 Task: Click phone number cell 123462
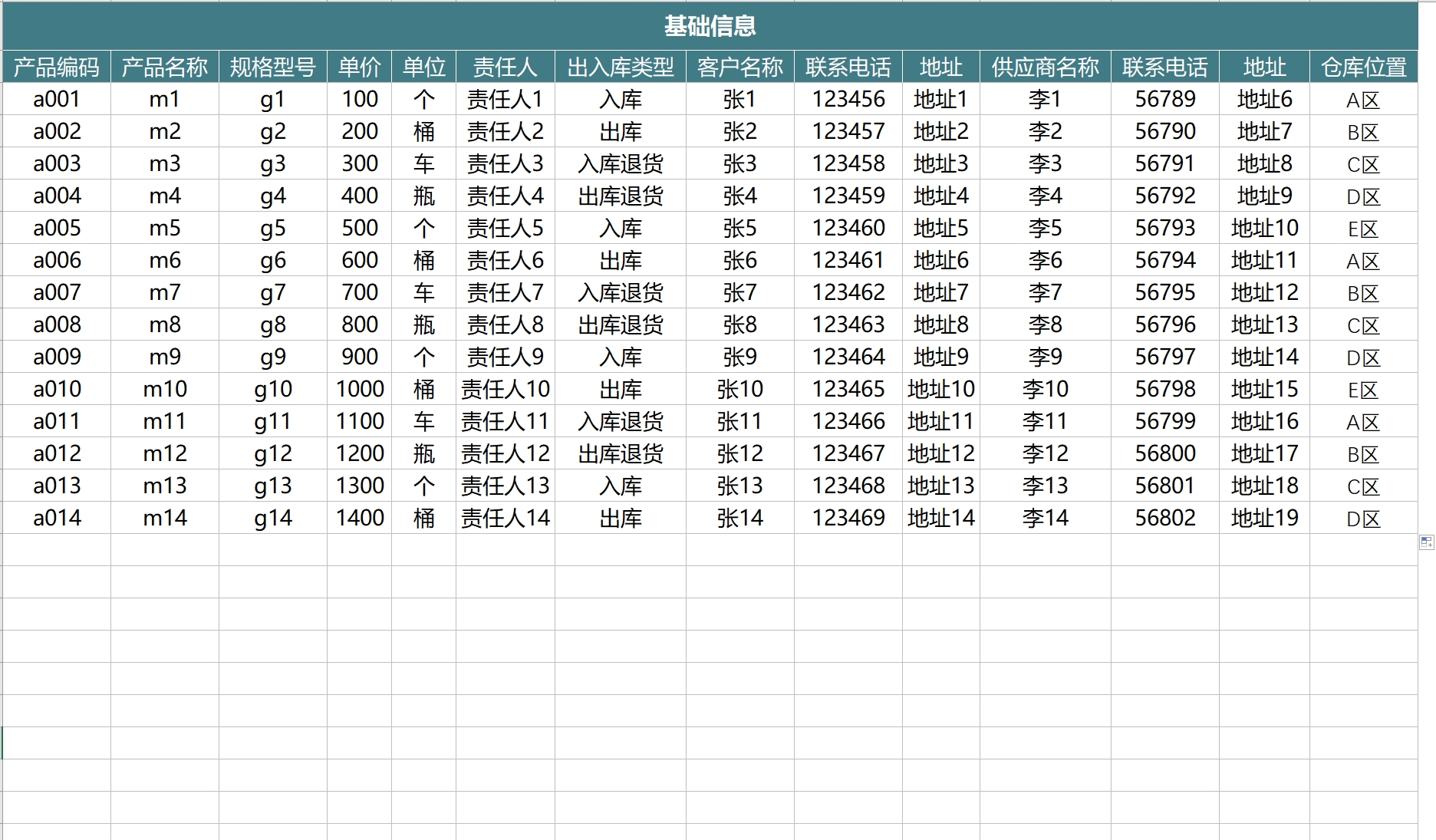tap(848, 292)
